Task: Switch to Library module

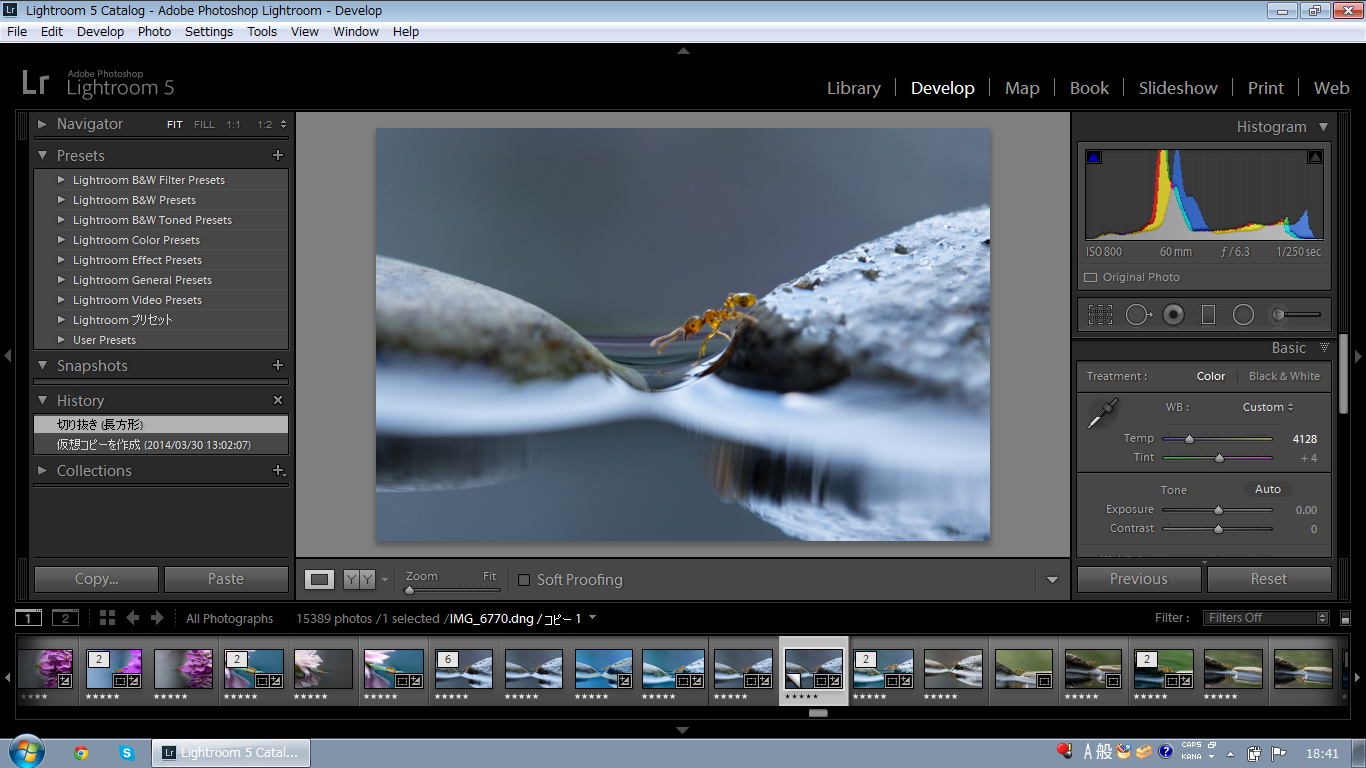Action: tap(853, 88)
